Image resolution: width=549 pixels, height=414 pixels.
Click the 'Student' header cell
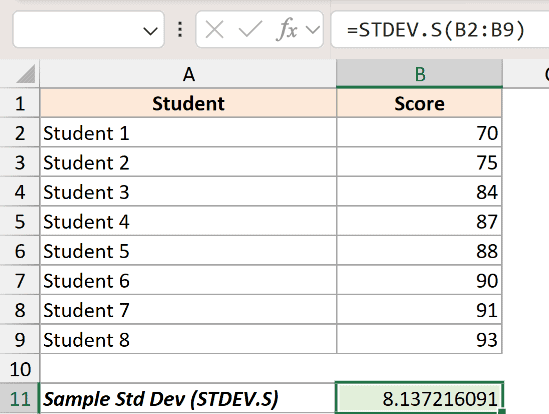click(188, 103)
